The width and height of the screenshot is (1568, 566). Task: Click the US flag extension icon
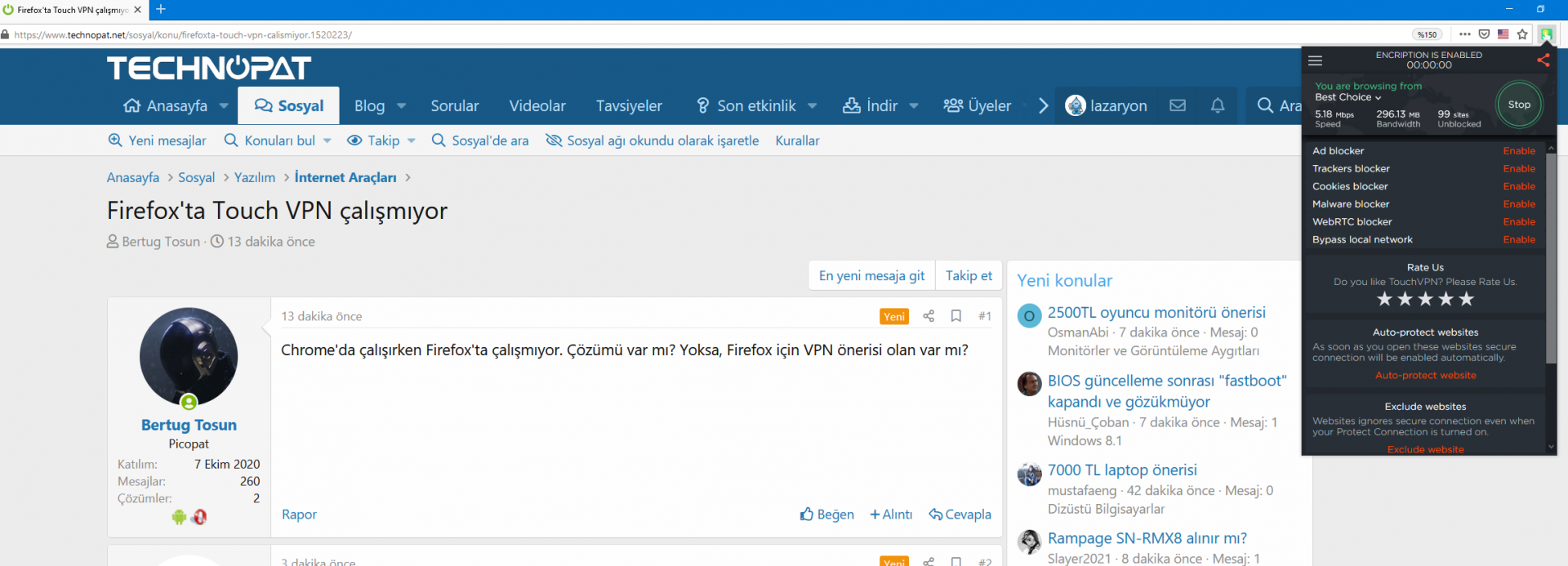coord(1503,34)
